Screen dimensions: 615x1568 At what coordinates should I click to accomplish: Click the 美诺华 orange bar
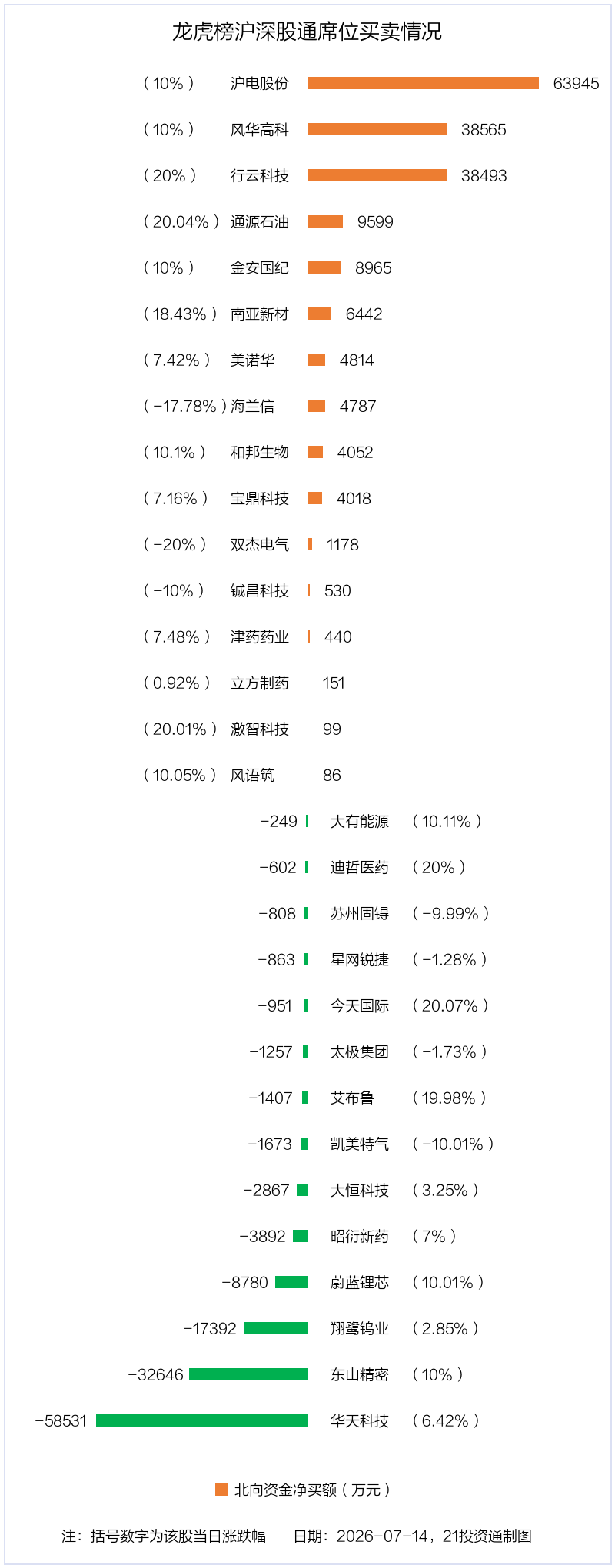tap(316, 360)
